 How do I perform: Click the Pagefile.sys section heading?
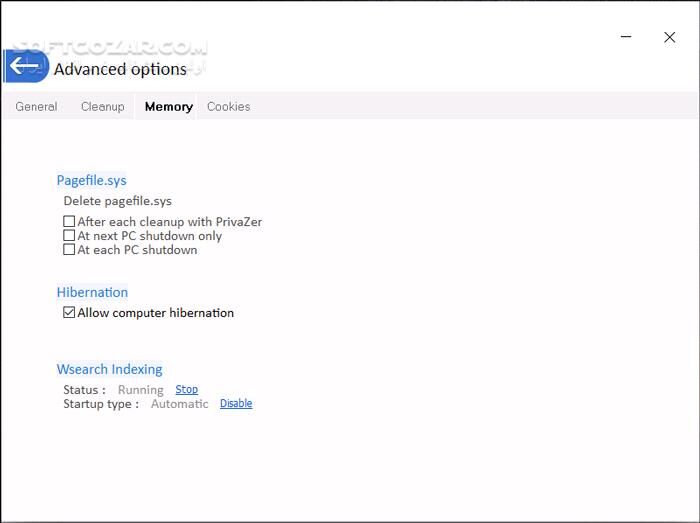91,181
